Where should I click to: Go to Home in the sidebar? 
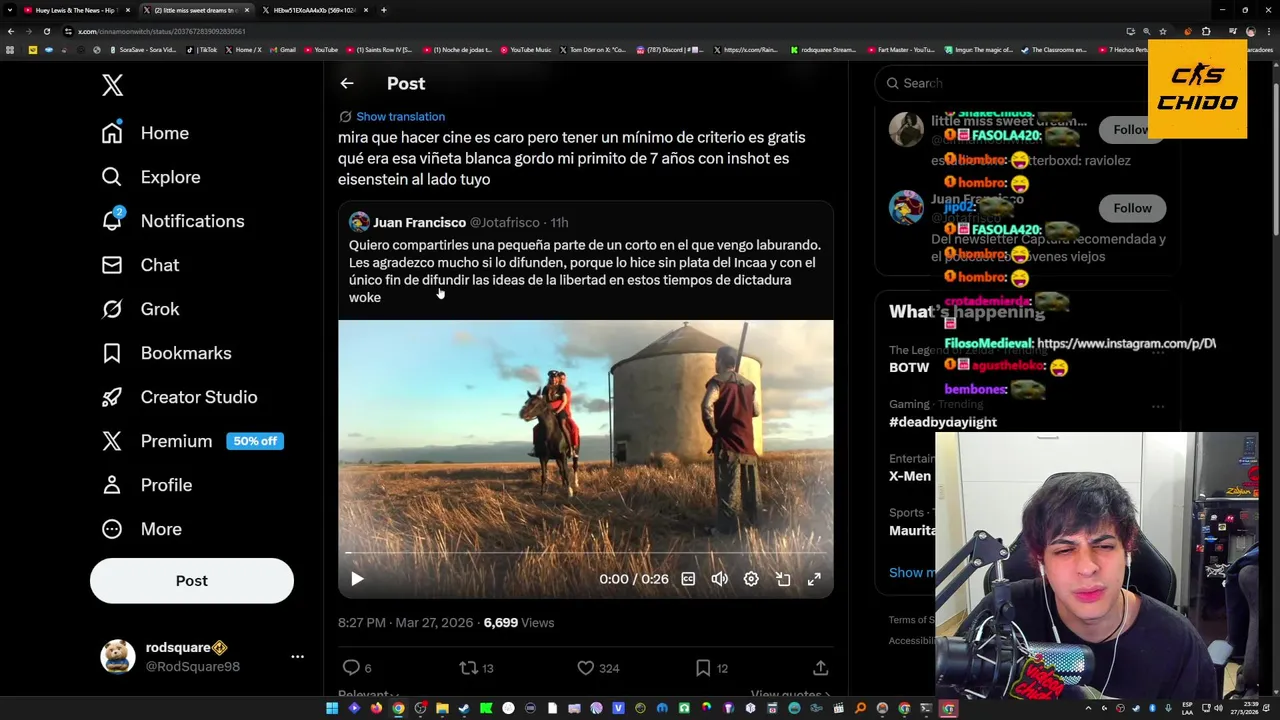[145, 133]
